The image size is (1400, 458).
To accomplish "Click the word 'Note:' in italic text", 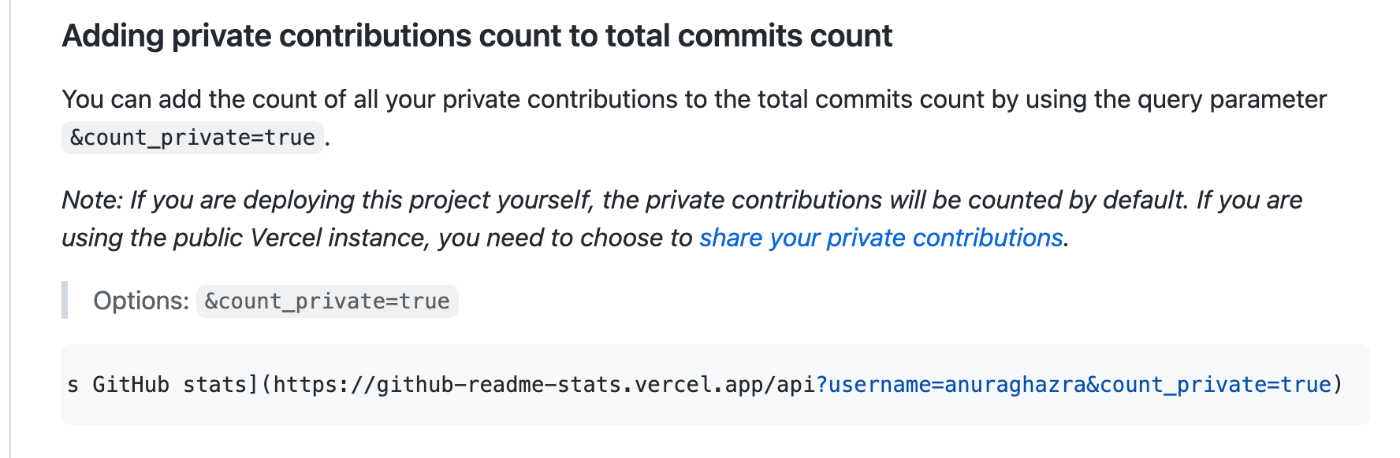I will [91, 200].
